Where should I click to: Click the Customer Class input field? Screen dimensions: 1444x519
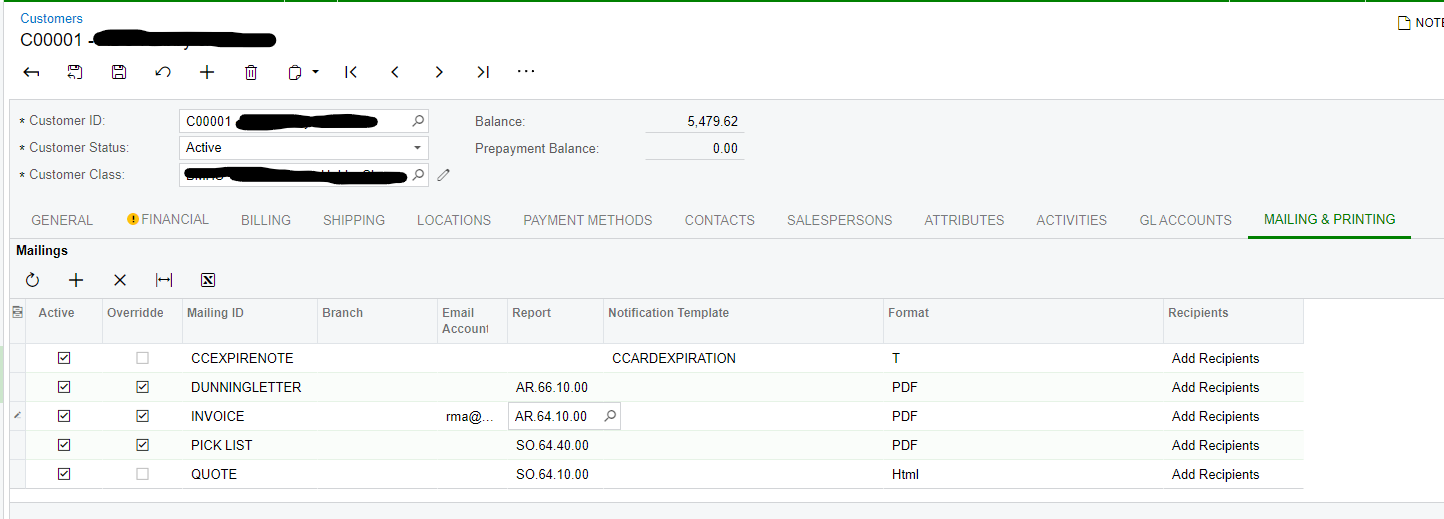pos(304,175)
